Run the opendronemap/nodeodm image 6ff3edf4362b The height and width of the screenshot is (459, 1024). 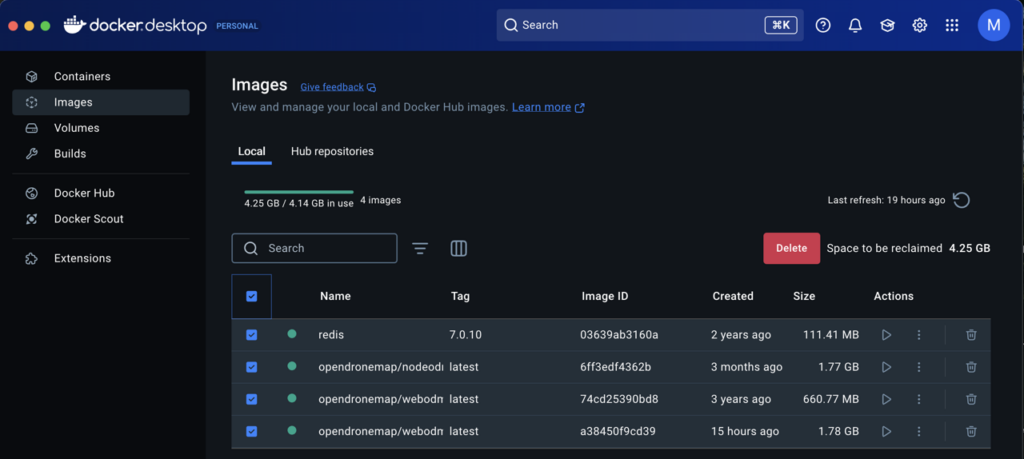[x=886, y=367]
